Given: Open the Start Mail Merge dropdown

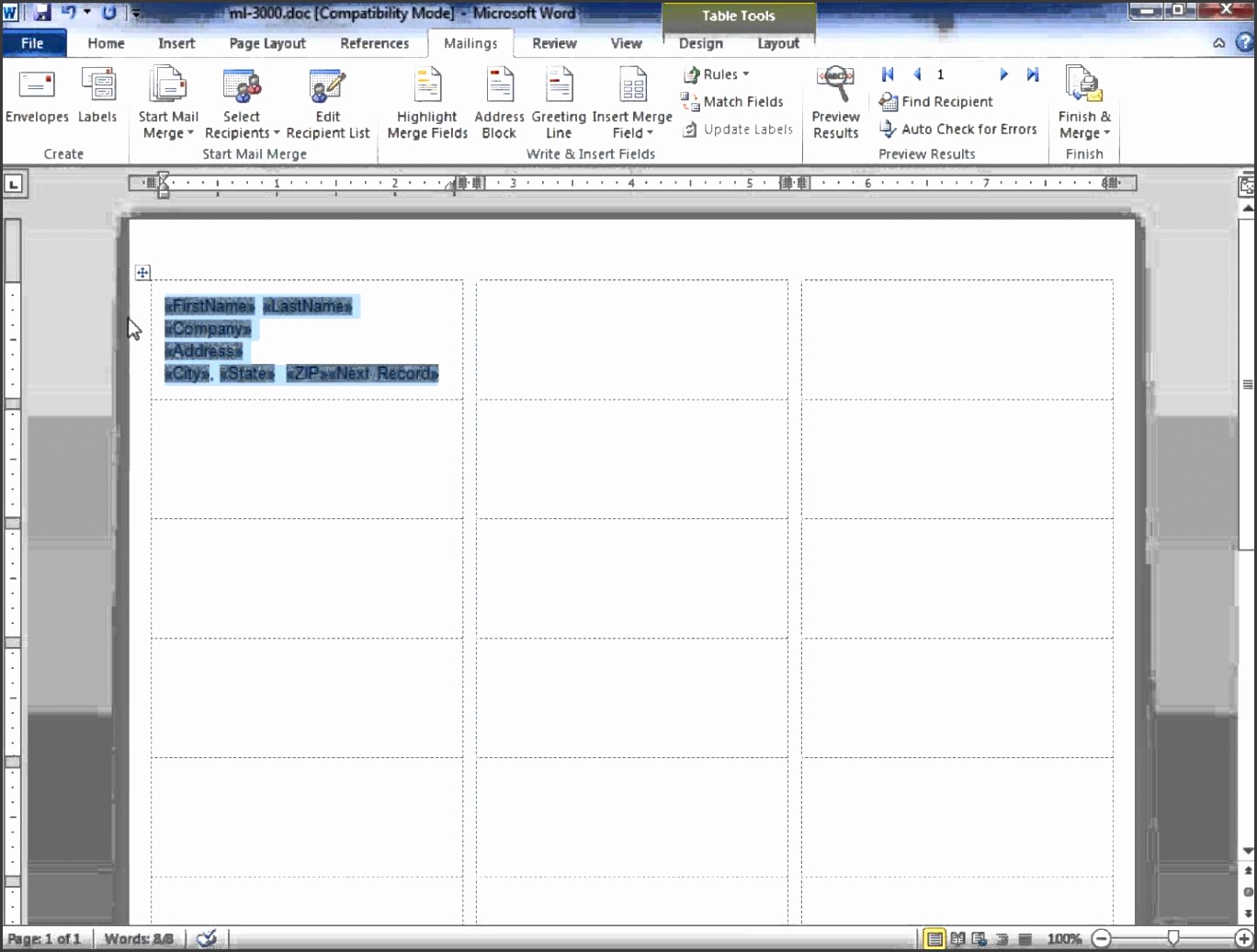Looking at the screenshot, I should (167, 101).
